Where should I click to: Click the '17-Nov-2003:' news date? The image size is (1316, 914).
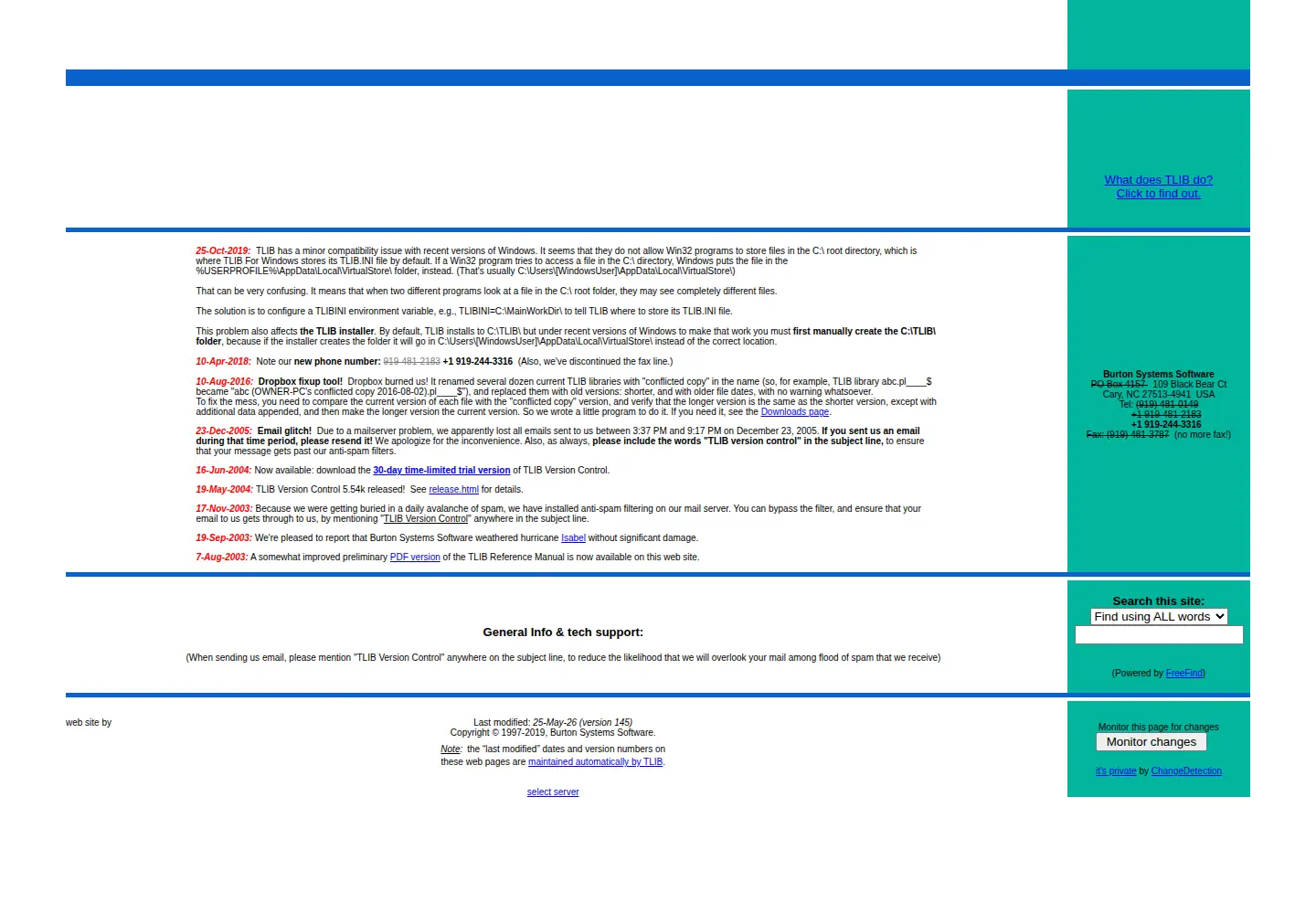[x=224, y=509]
